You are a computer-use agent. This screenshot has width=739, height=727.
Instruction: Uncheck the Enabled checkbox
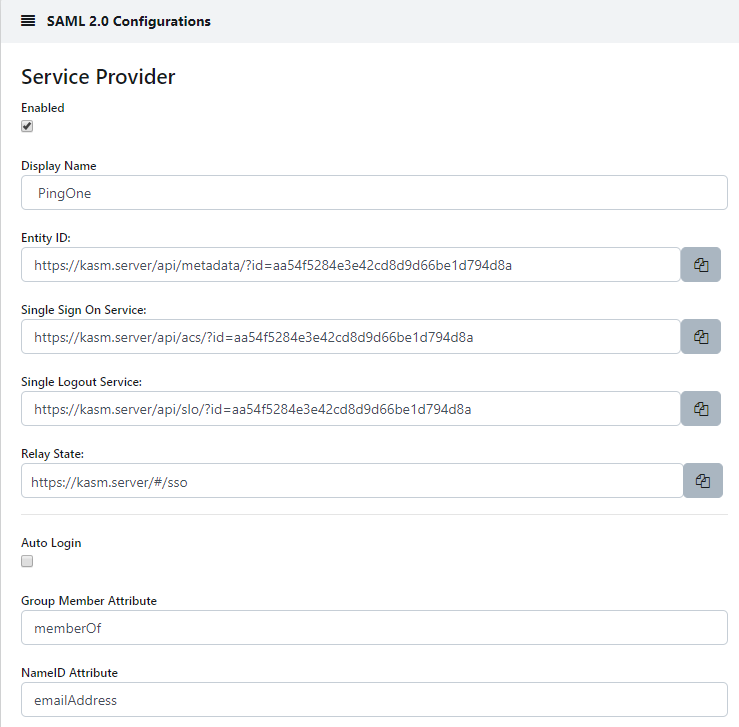click(27, 126)
